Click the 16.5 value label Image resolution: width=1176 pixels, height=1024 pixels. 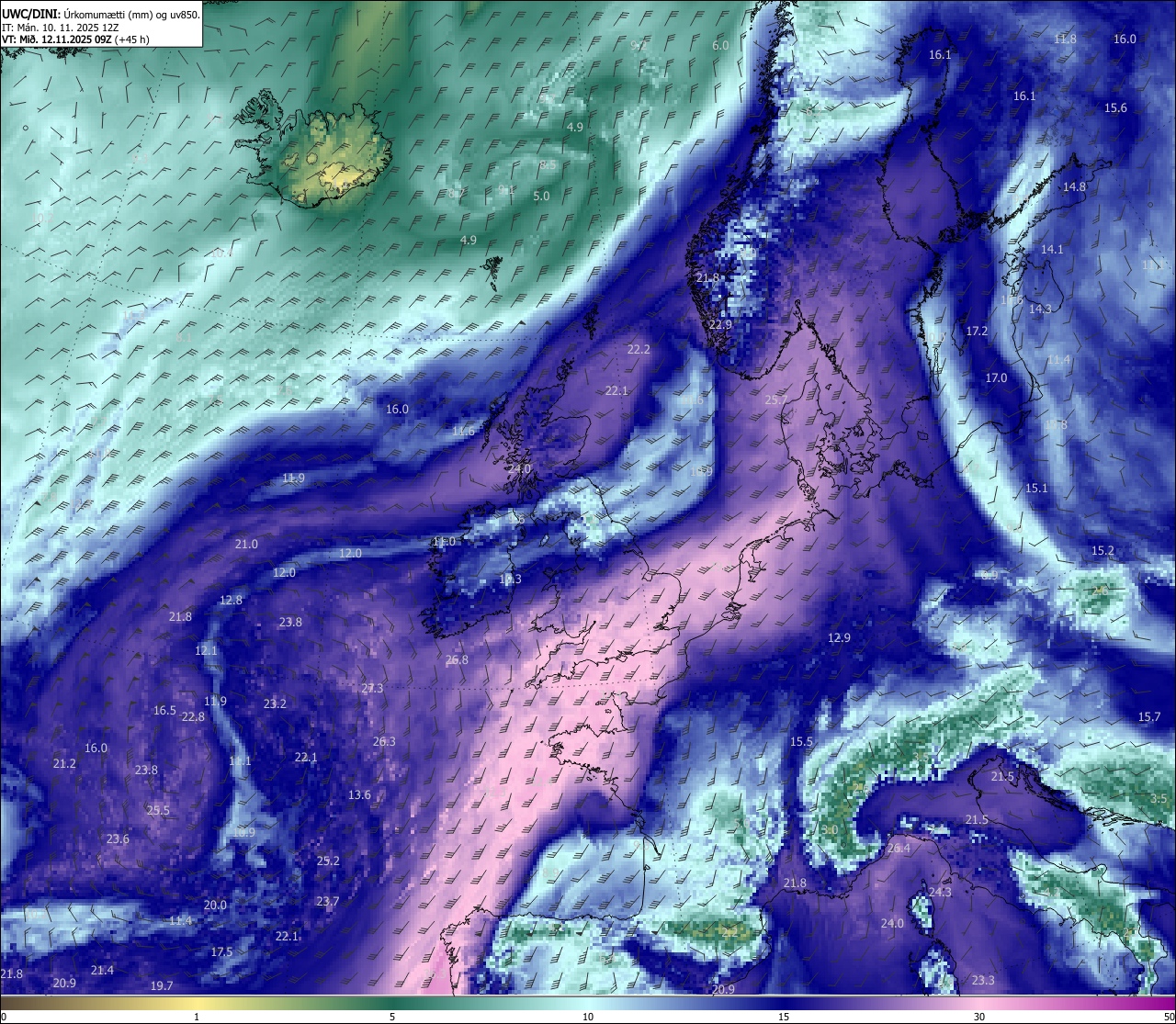click(x=164, y=711)
